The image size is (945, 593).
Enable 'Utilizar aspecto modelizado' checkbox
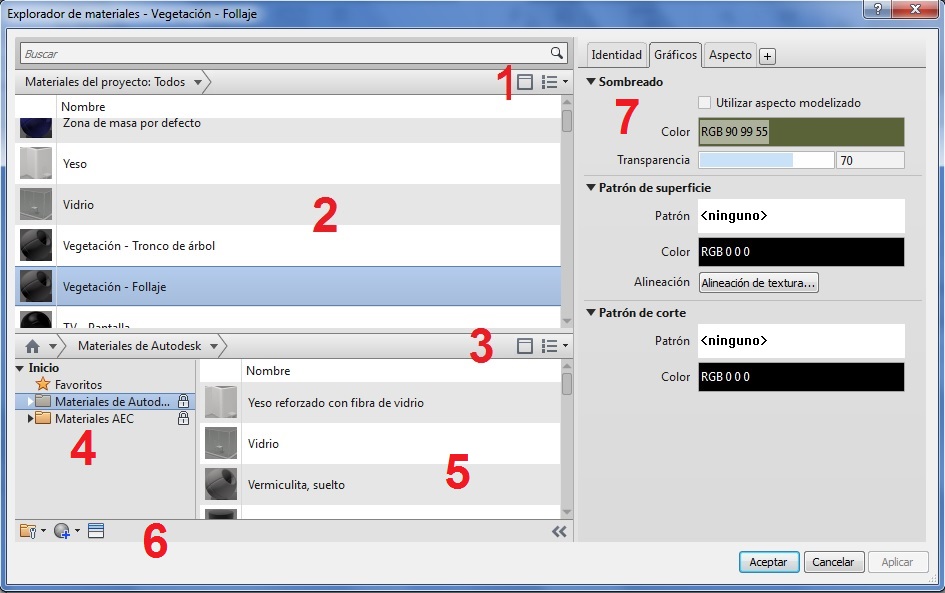705,103
